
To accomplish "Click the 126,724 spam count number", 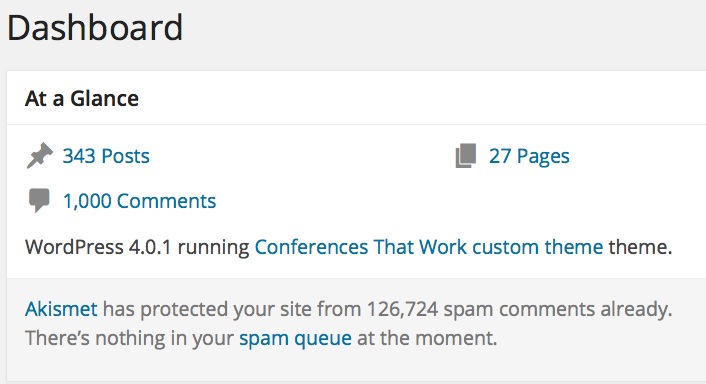I will coord(403,309).
